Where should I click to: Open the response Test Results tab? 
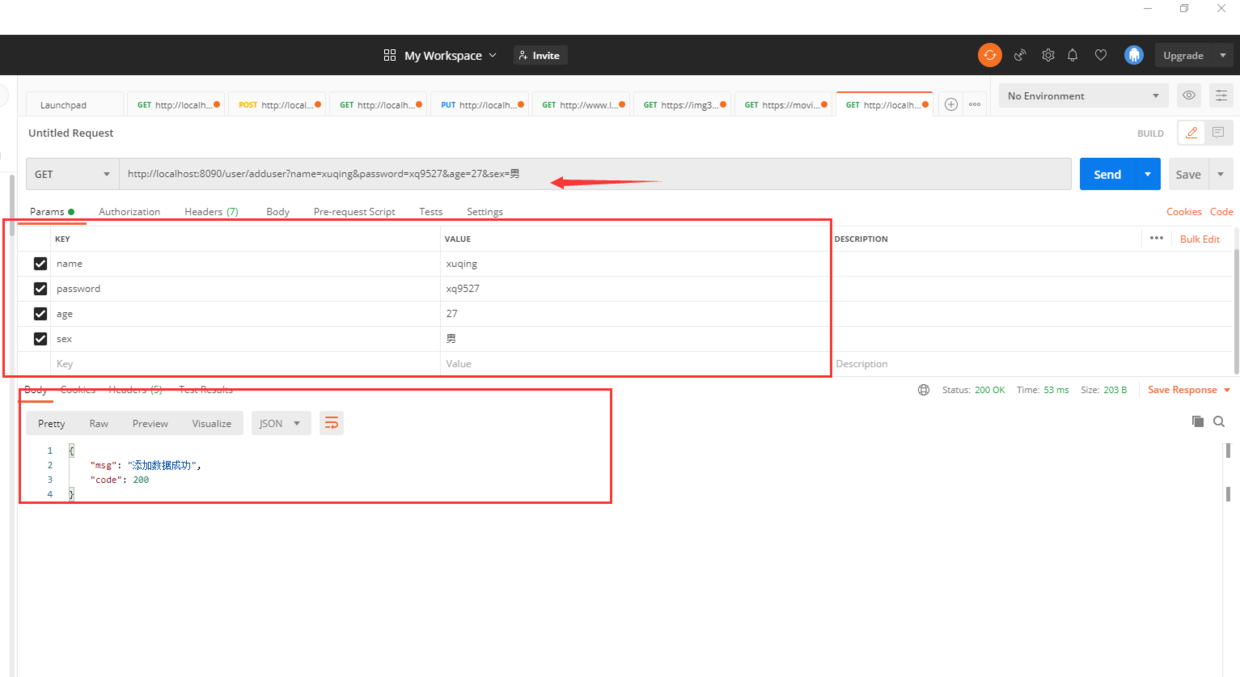[205, 389]
